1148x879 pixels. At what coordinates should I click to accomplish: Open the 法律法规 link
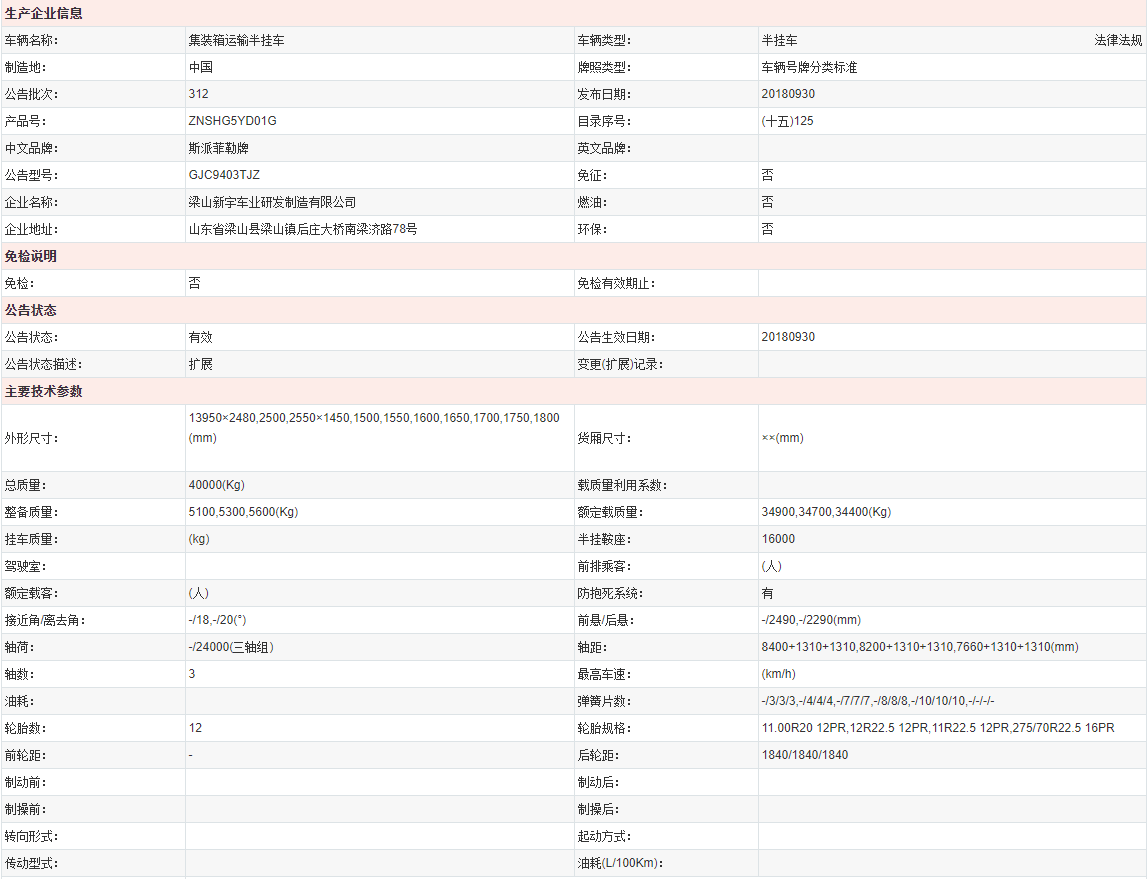[x=1118, y=41]
